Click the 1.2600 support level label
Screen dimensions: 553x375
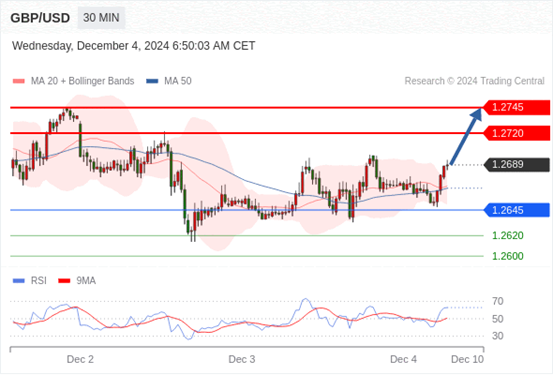click(x=508, y=256)
